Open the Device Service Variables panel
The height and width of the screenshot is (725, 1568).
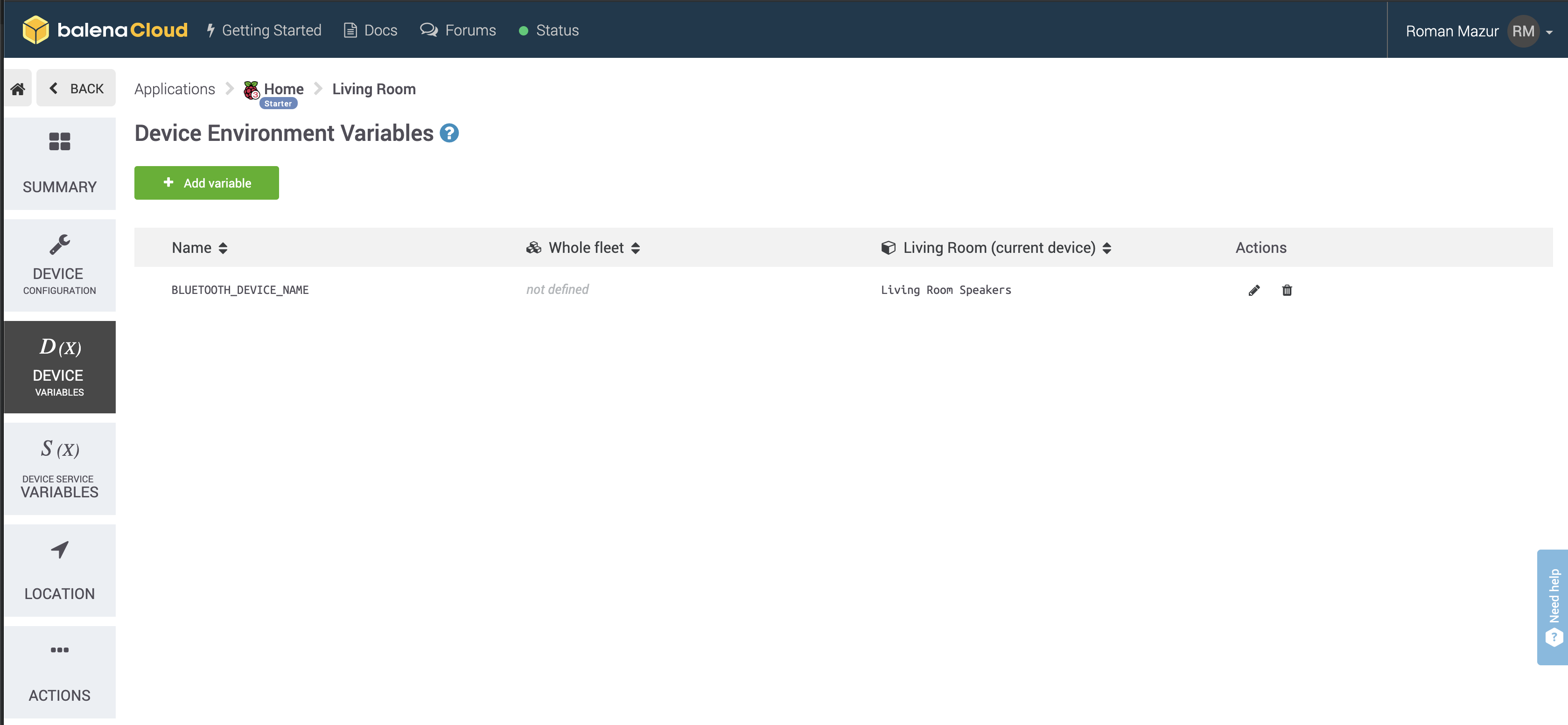pyautogui.click(x=59, y=469)
